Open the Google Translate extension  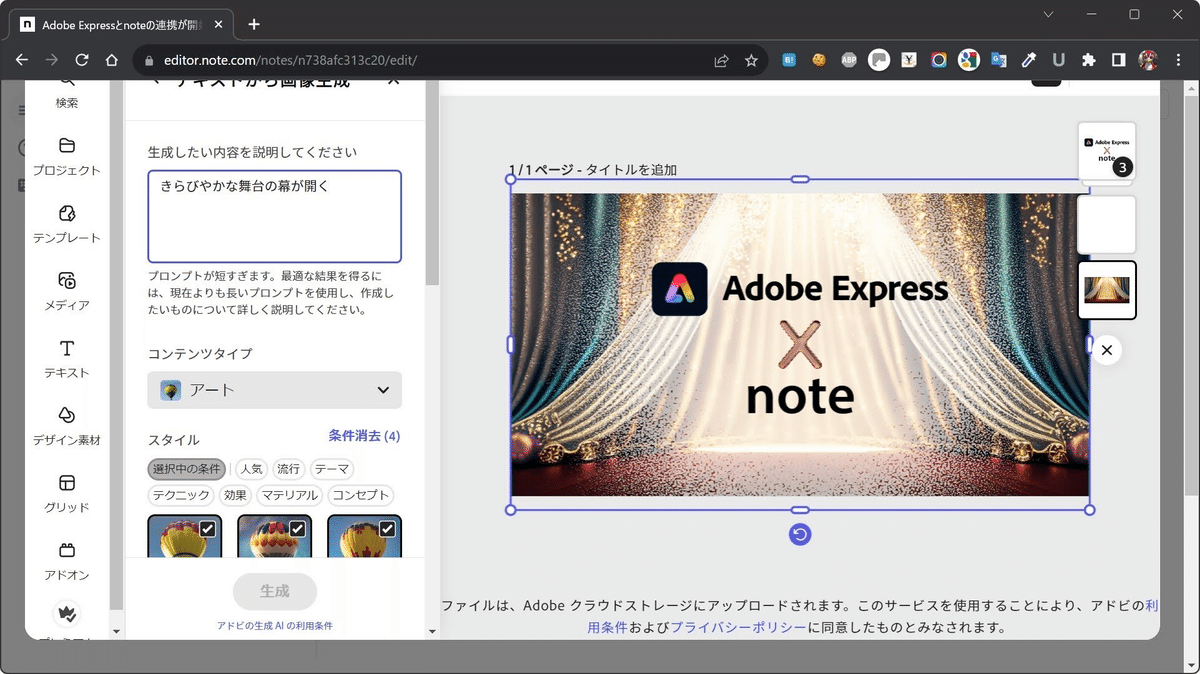(x=998, y=60)
